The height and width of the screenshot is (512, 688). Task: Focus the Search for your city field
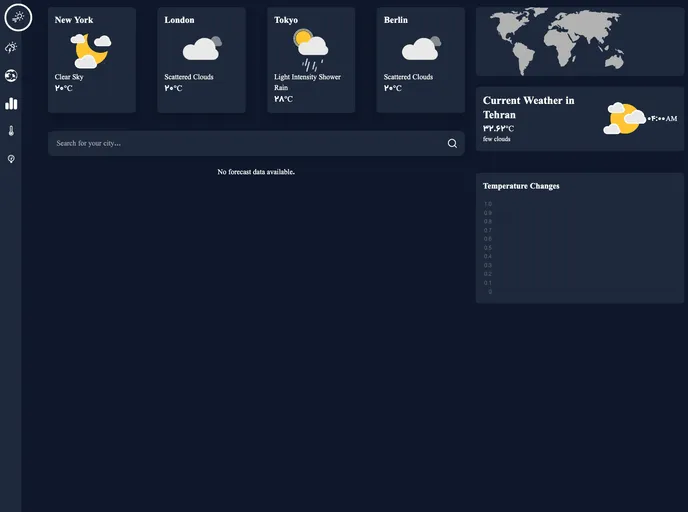pos(256,143)
